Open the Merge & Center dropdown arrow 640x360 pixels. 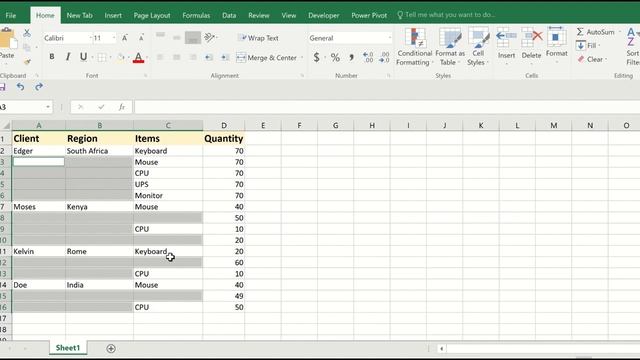click(x=302, y=58)
